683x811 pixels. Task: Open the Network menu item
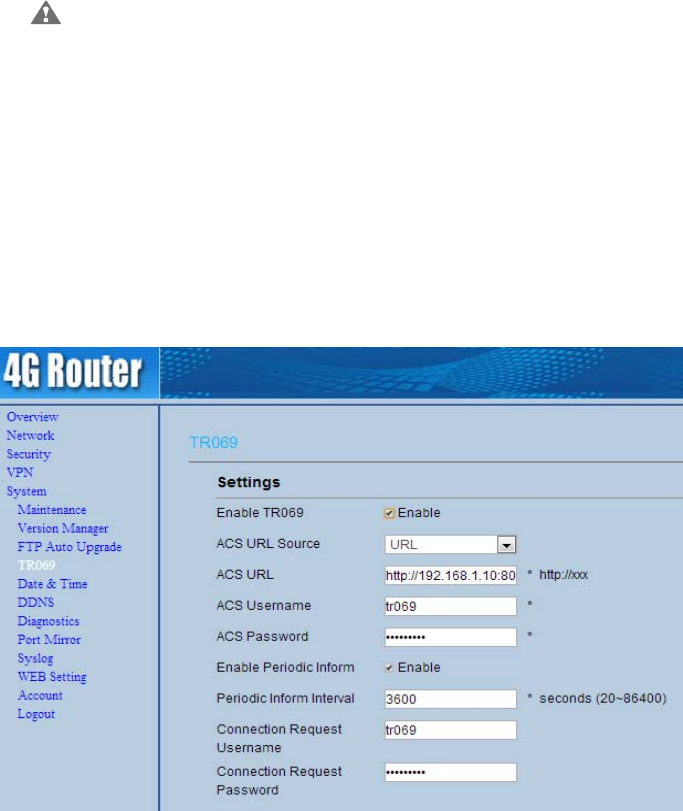(30, 435)
